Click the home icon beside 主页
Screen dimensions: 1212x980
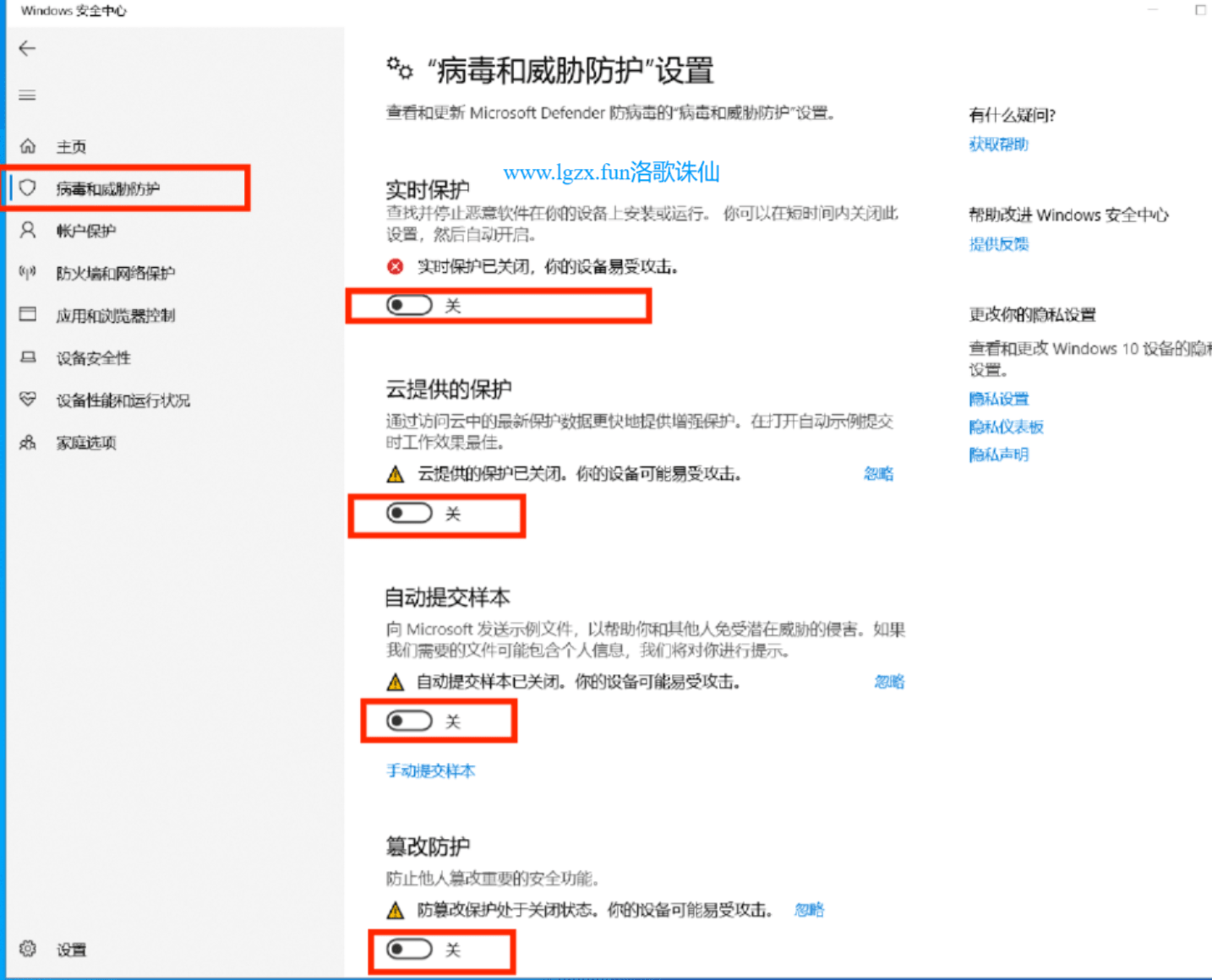pyautogui.click(x=28, y=146)
